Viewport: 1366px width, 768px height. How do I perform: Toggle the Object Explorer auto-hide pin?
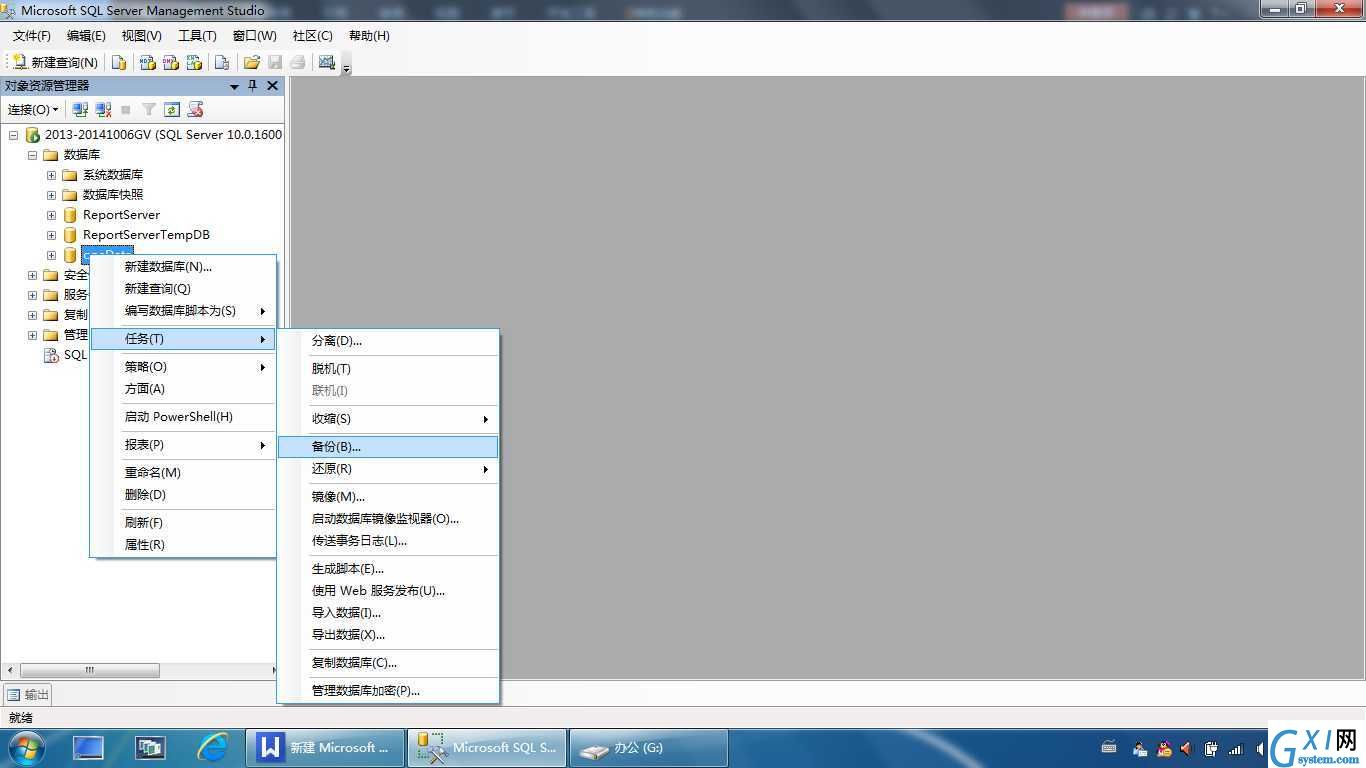click(x=253, y=86)
